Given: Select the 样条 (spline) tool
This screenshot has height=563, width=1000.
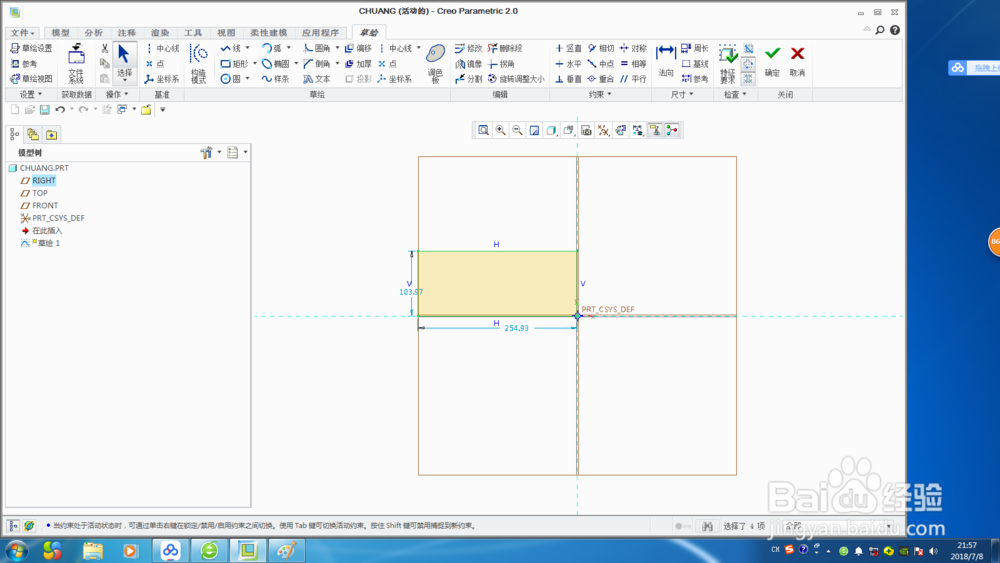Looking at the screenshot, I should pyautogui.click(x=276, y=79).
